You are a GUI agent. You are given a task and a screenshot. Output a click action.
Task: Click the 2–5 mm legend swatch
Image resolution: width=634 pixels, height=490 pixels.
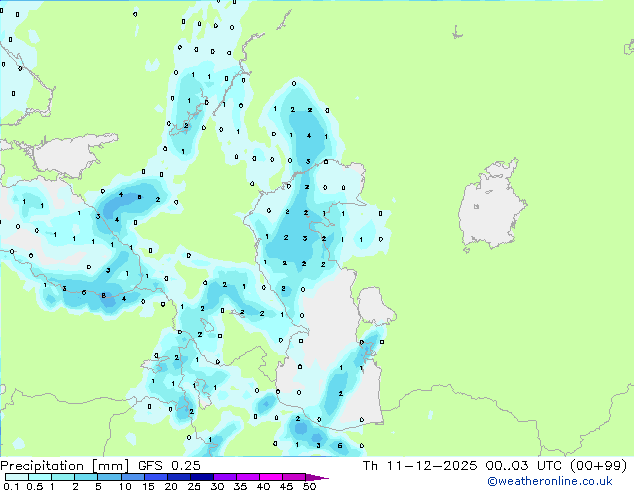pos(86,477)
